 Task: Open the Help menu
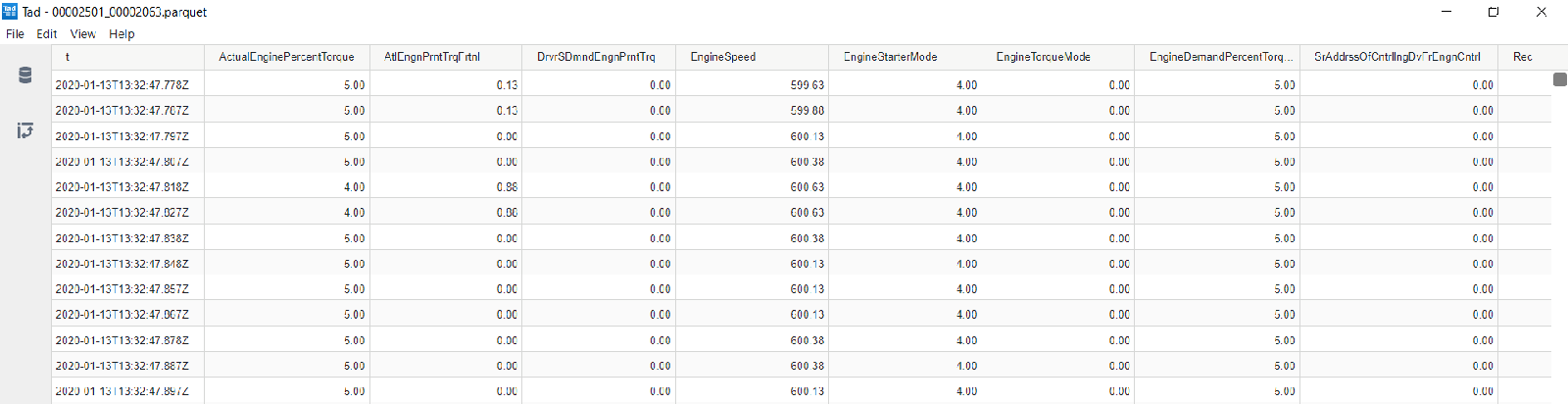click(x=122, y=33)
